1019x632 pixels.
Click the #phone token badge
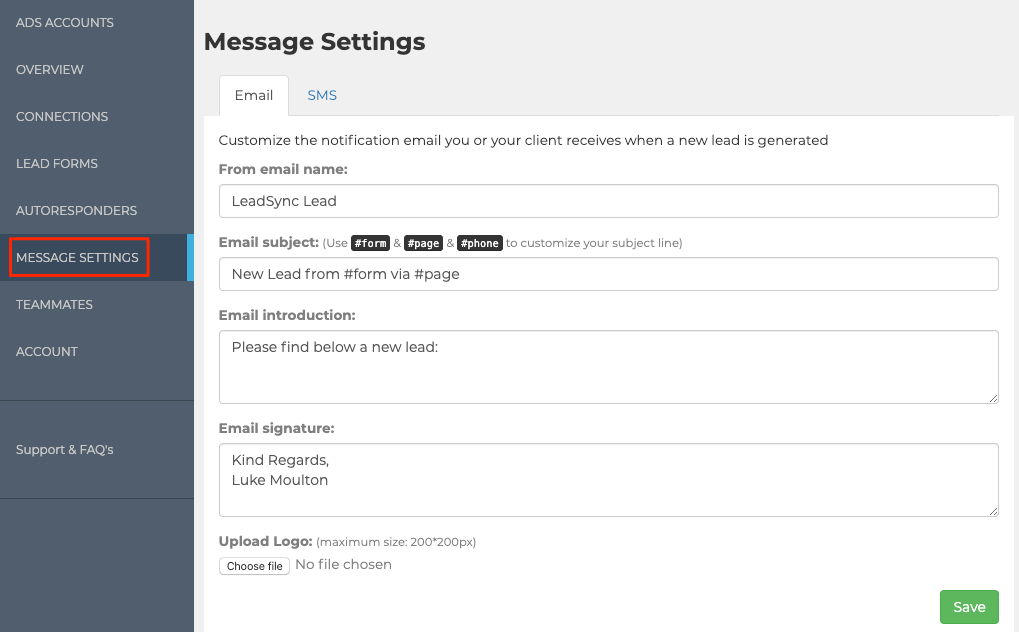click(479, 242)
